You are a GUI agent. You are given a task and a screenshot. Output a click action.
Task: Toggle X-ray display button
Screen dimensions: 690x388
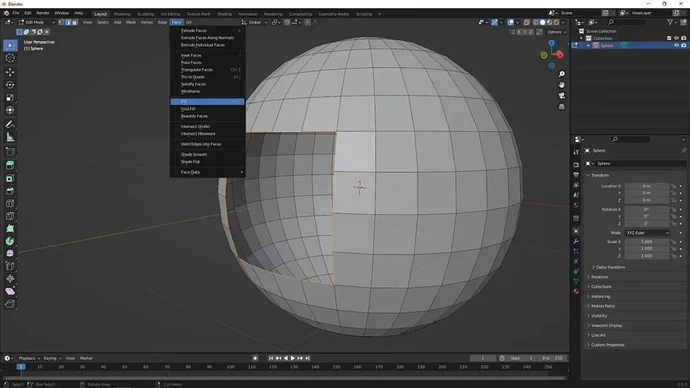527,22
